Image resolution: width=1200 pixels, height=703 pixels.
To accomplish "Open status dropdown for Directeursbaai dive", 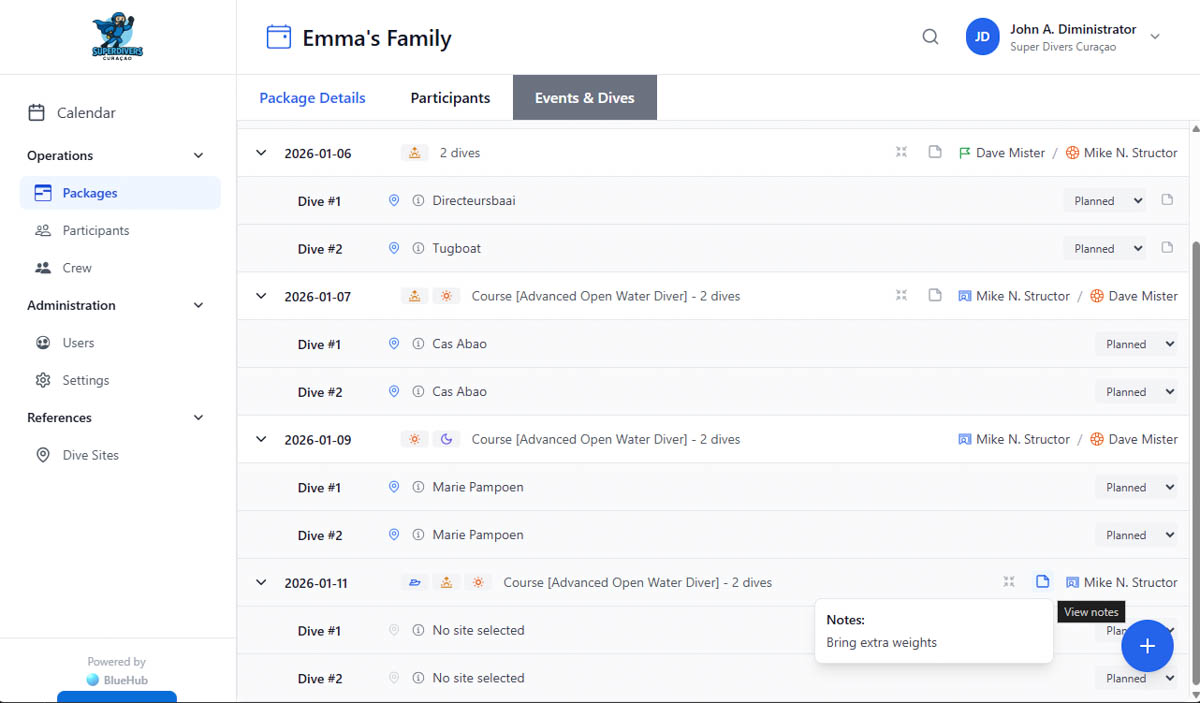I will click(x=1104, y=201).
